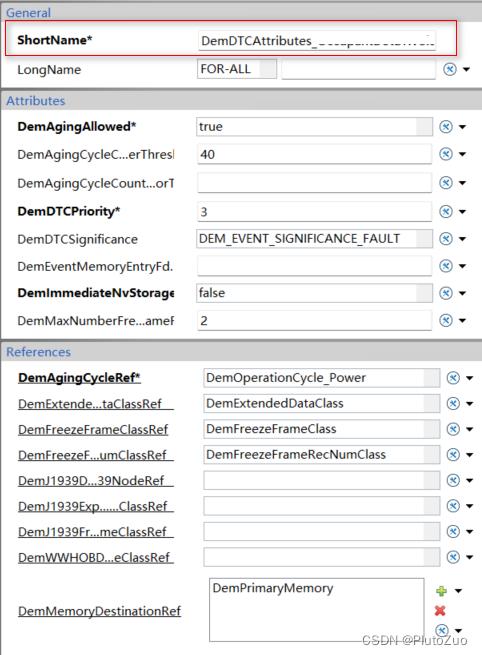This screenshot has height=655, width=482.
Task: Click the round icon next to DemAgingAllowed
Action: [446, 127]
